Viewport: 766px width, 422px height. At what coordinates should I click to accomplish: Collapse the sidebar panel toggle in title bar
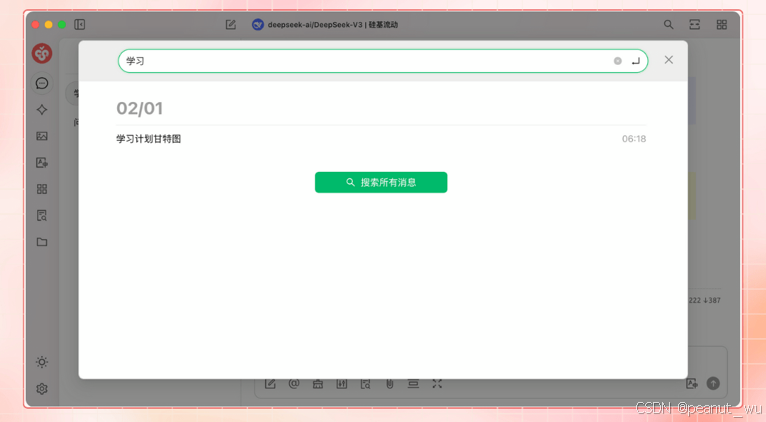coord(80,24)
